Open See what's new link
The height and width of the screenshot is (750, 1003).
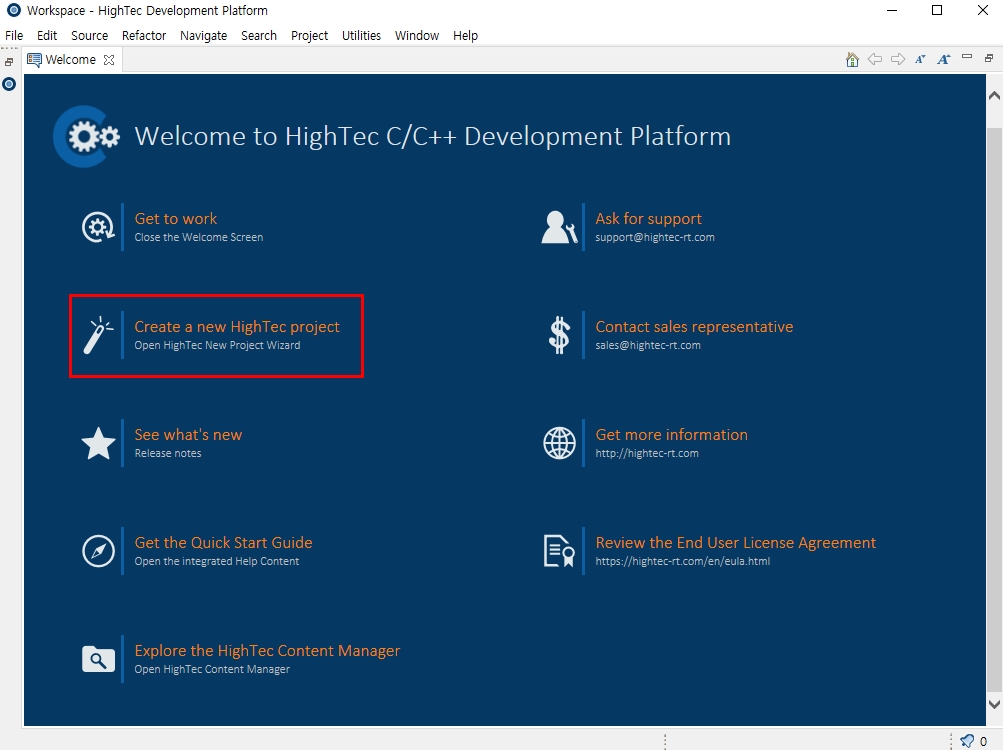pyautogui.click(x=188, y=435)
